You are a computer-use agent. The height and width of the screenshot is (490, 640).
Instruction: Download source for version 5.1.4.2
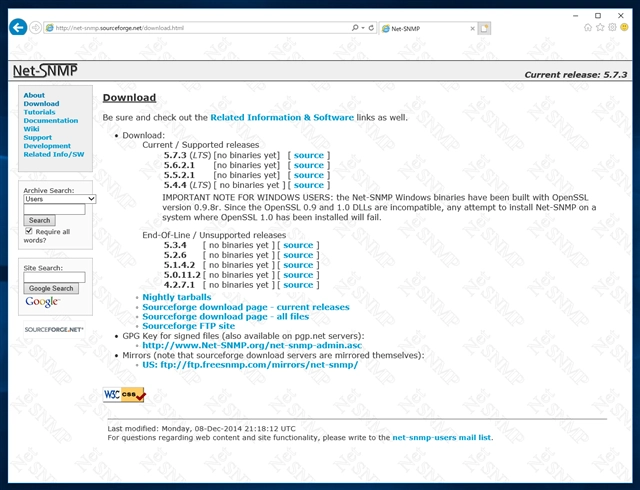coord(298,265)
